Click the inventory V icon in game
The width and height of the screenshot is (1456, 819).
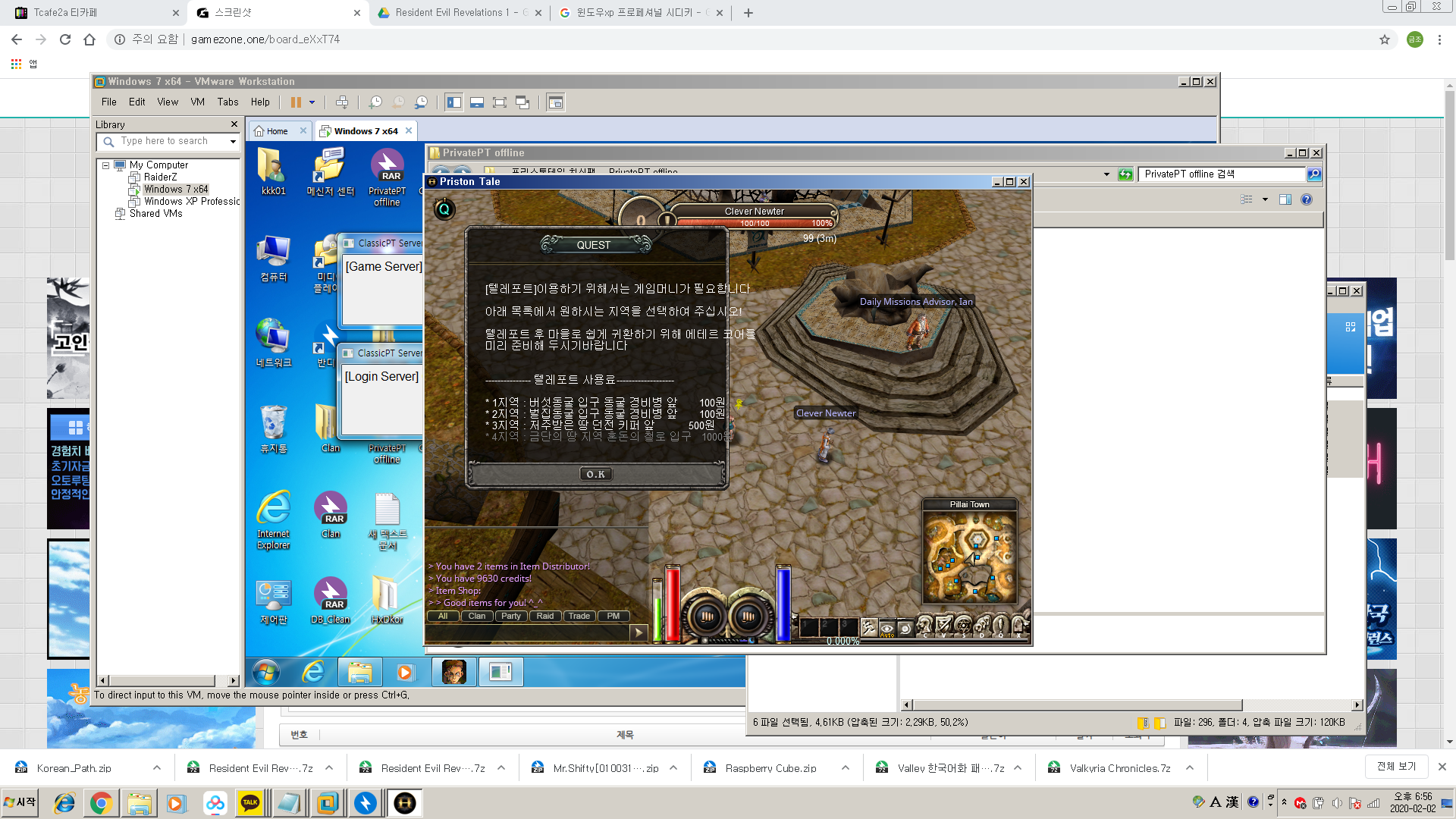pos(943,626)
